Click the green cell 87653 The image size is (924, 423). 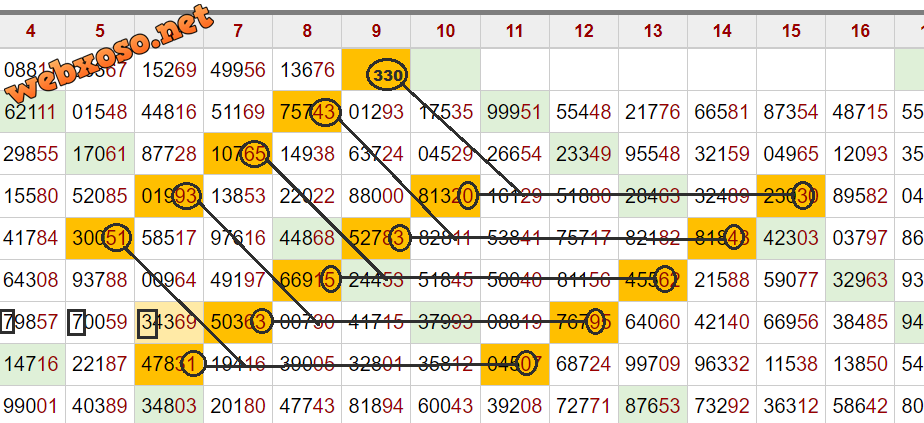(x=652, y=406)
